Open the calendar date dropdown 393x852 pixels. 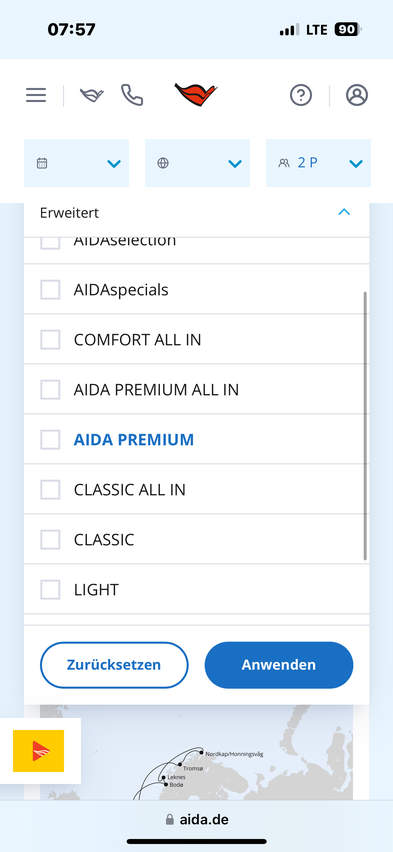click(77, 163)
